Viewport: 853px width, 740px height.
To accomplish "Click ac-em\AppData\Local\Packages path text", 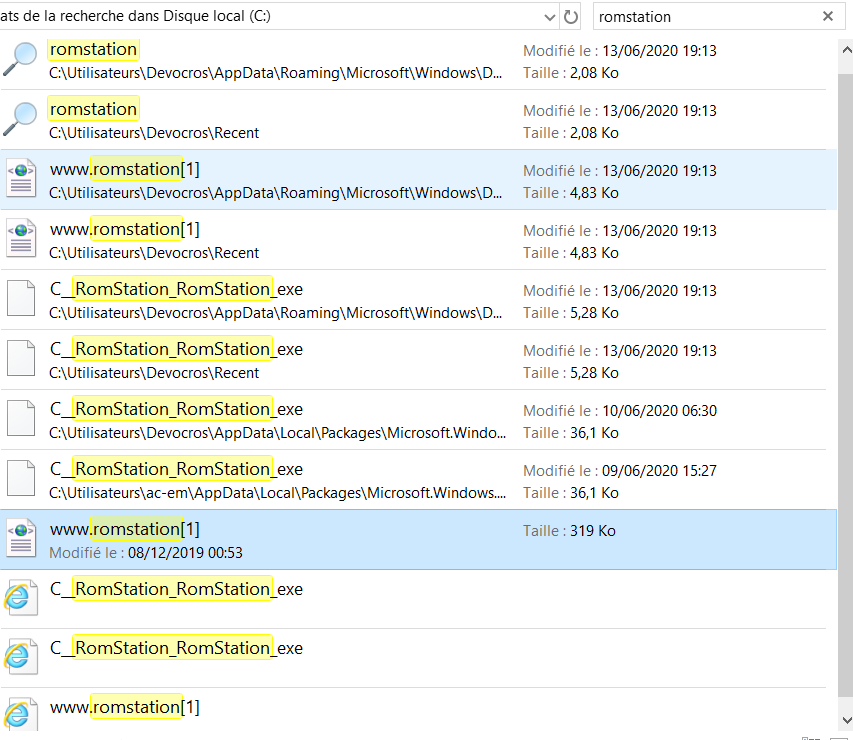I will [277, 492].
